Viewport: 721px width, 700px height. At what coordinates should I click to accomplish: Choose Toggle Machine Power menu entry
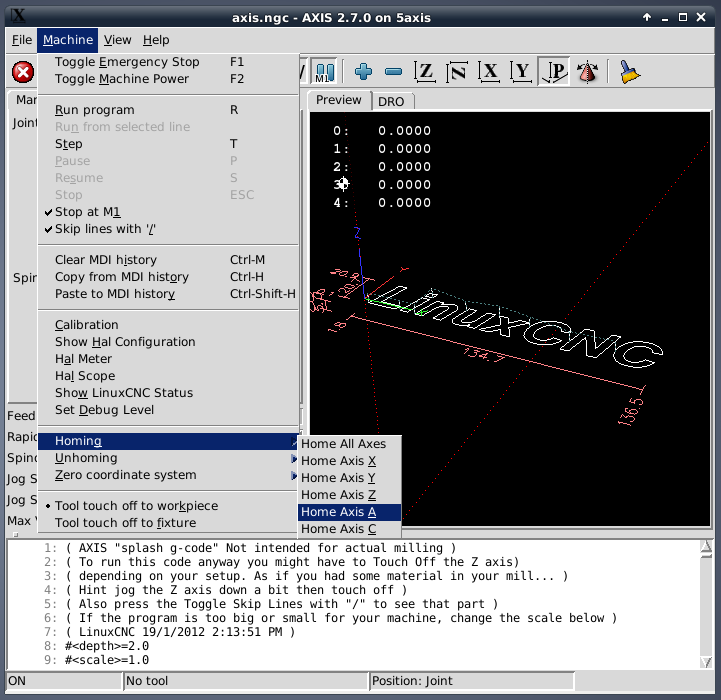point(168,79)
